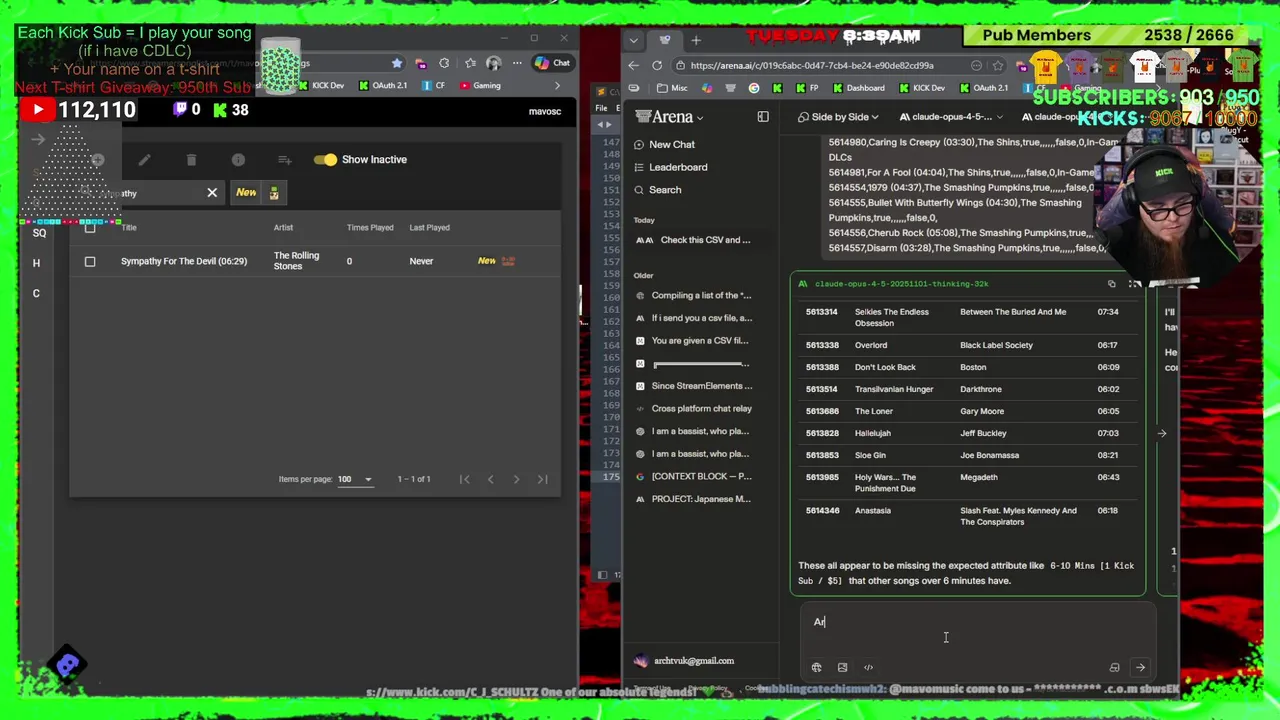Open the Dashboard bookmark in Arena browser

coord(858,88)
